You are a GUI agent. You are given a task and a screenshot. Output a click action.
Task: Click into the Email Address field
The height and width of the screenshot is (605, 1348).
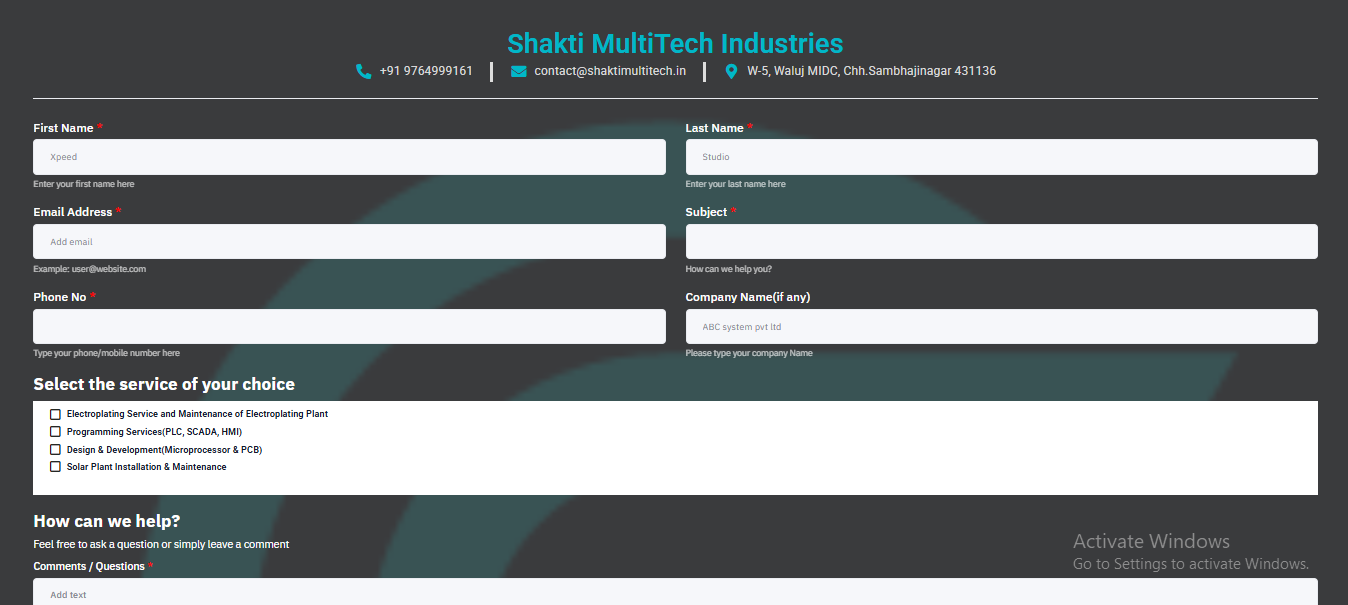[349, 242]
